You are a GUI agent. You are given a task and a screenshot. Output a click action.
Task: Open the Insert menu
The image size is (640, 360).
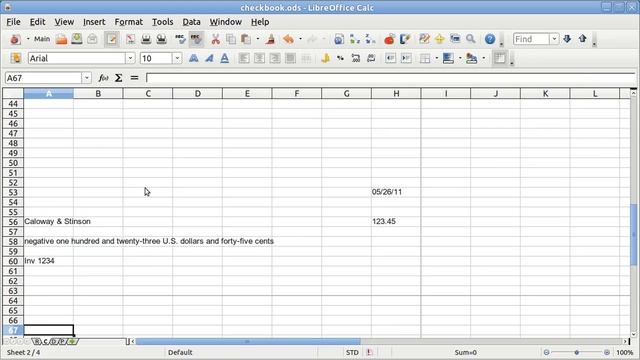pyautogui.click(x=94, y=22)
